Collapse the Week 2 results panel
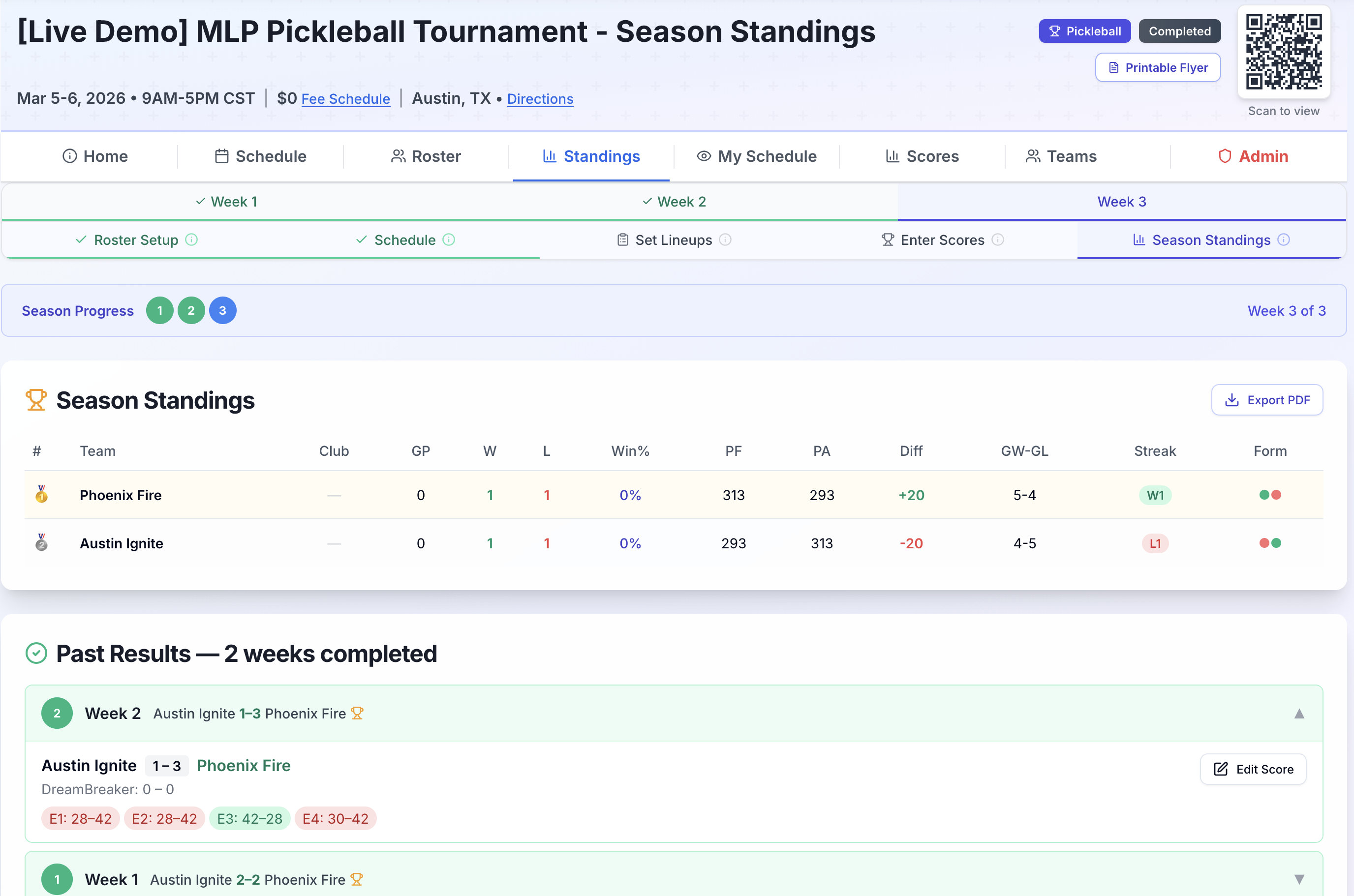Image resolution: width=1354 pixels, height=896 pixels. [1299, 713]
